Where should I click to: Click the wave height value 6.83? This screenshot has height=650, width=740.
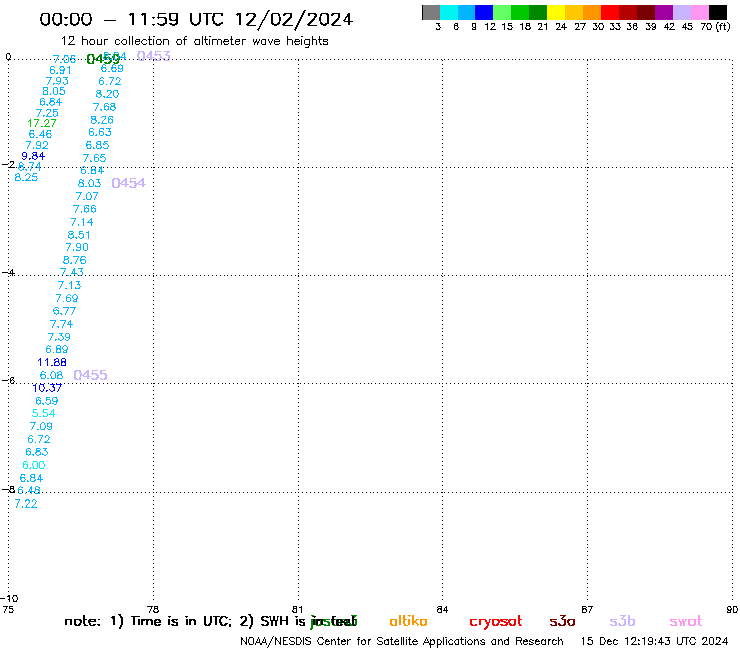[x=37, y=452]
